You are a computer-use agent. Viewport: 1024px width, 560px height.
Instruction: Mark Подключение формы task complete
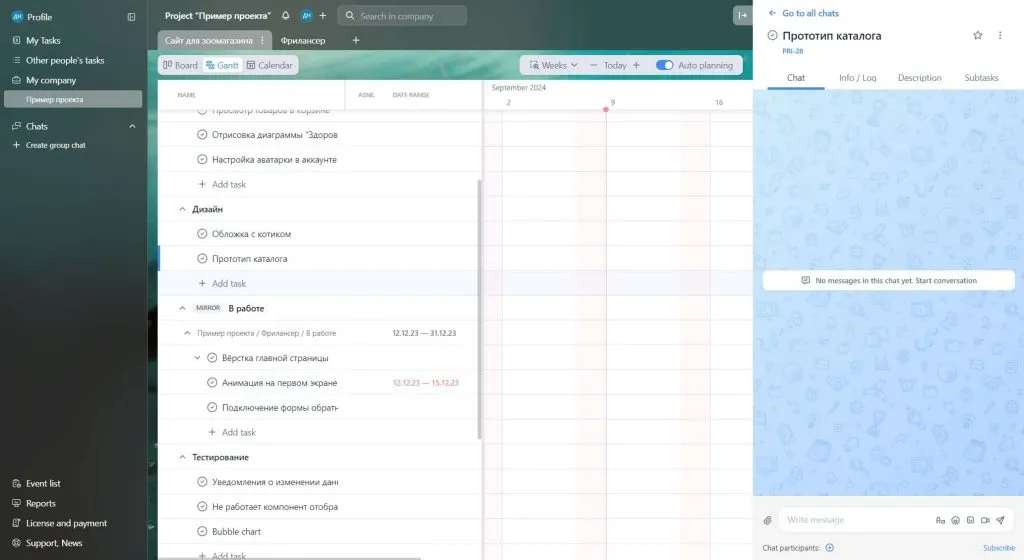(212, 407)
